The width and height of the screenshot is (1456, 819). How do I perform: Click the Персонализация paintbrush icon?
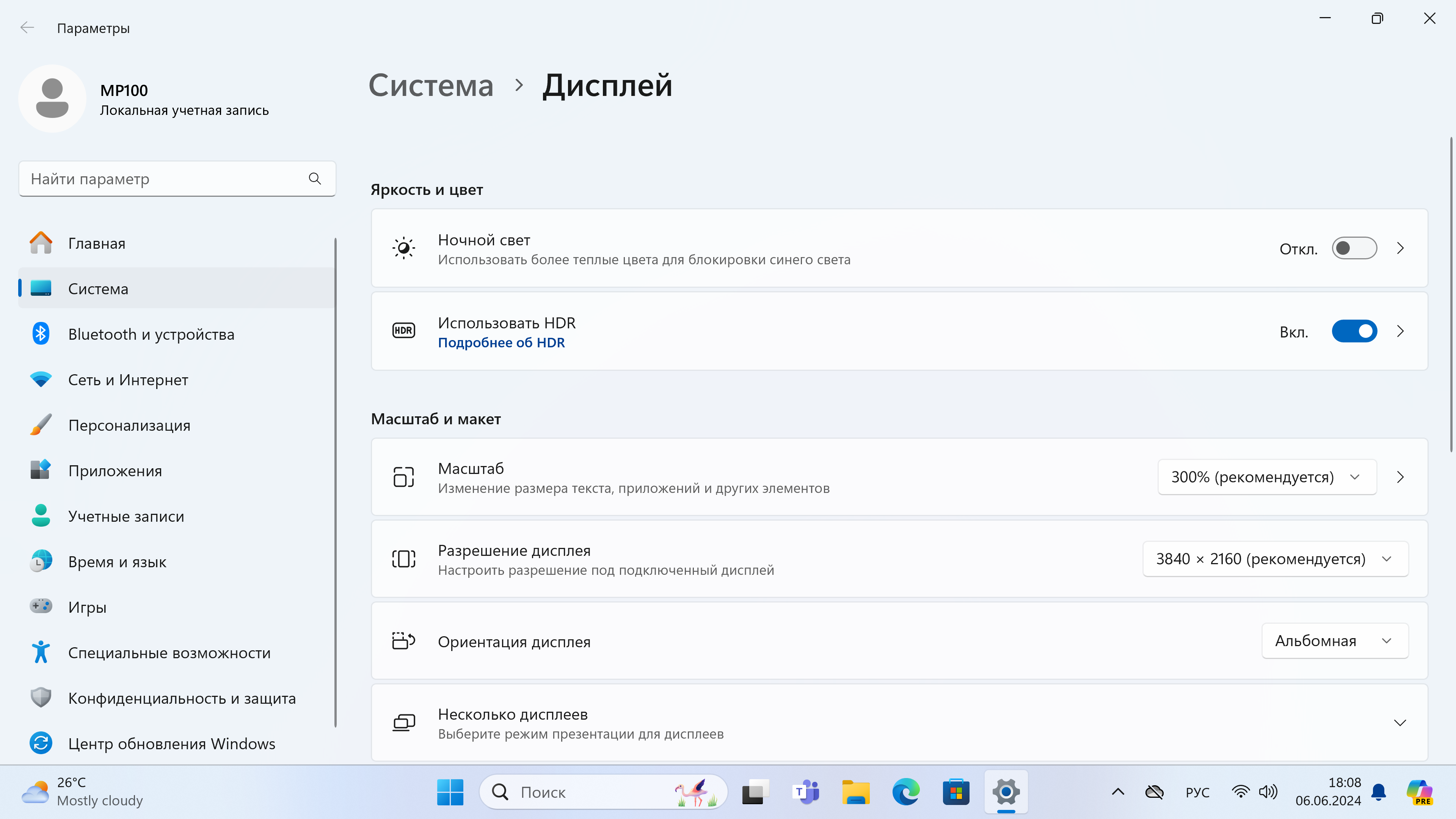pyautogui.click(x=41, y=425)
